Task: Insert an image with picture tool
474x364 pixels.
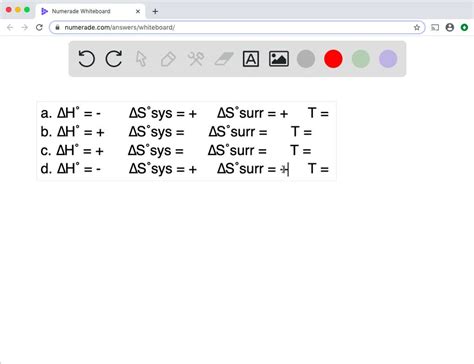Action: (x=279, y=59)
